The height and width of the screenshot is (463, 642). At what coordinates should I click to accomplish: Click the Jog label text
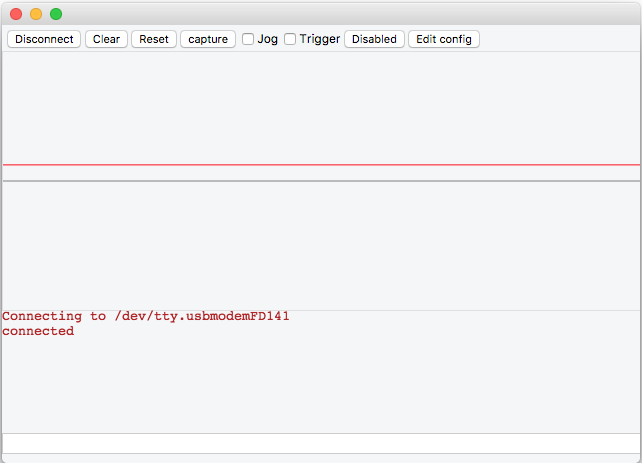[x=267, y=39]
